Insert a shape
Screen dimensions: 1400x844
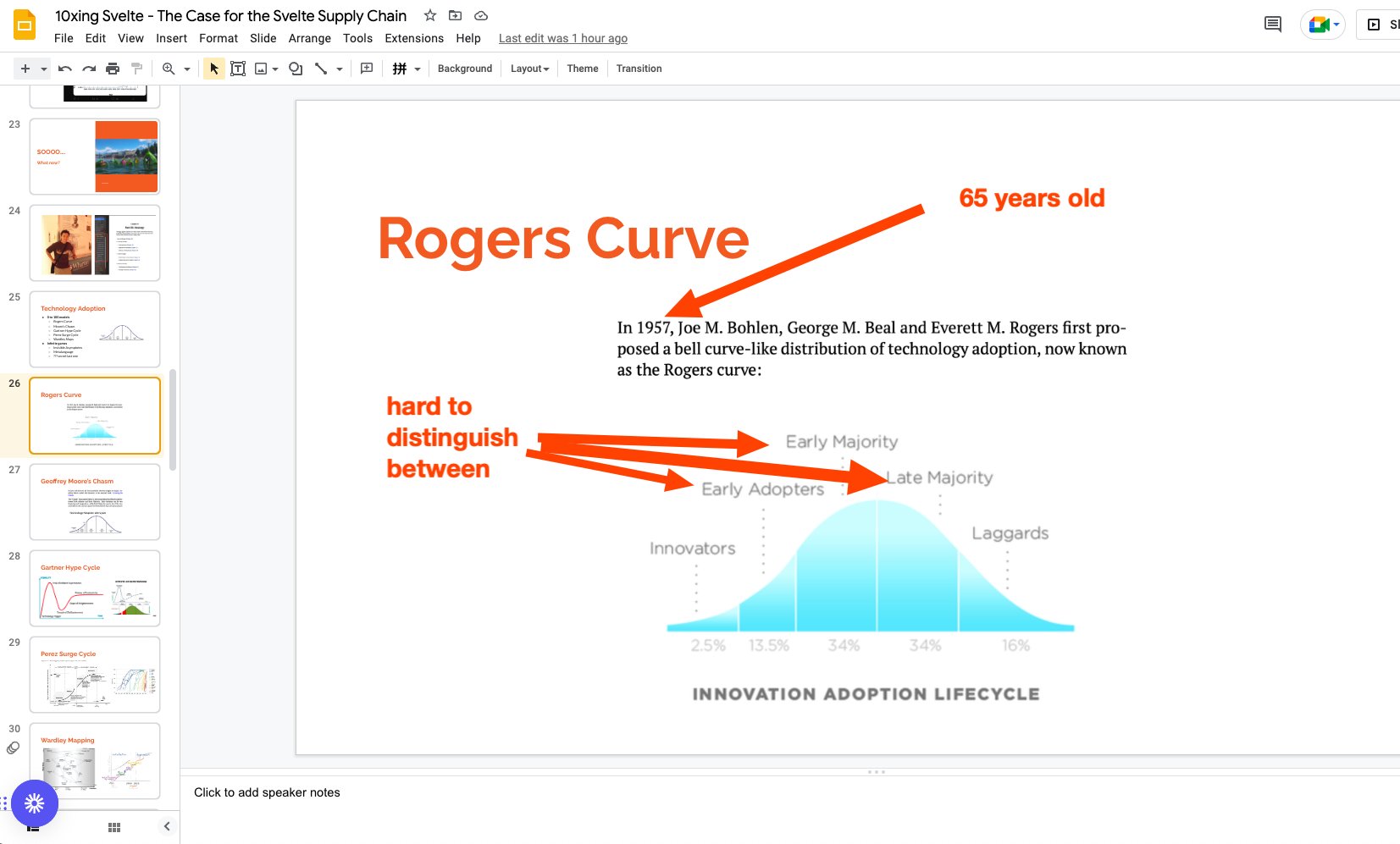(x=296, y=69)
